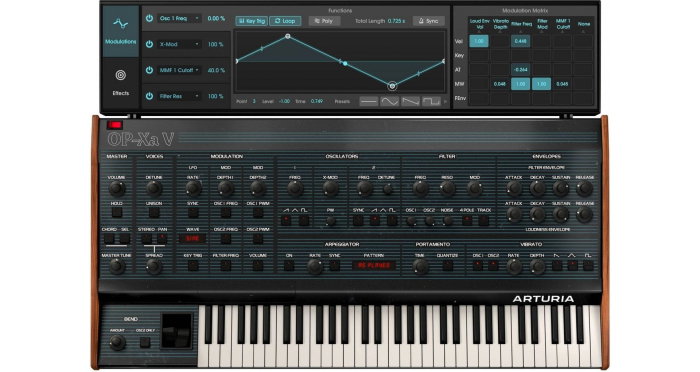Screen dimensions: 700x372
Task: Click the Poly button
Action: (x=324, y=21)
